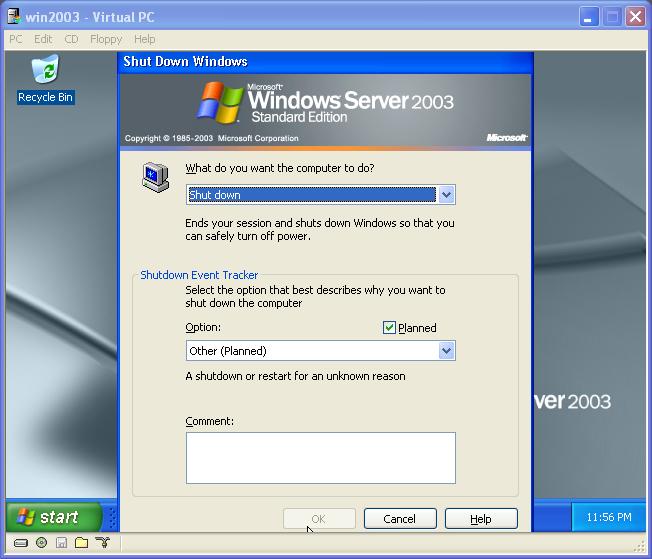Viewport: 652px width, 559px height.
Task: Click the CD drive status icon
Action: (42, 542)
